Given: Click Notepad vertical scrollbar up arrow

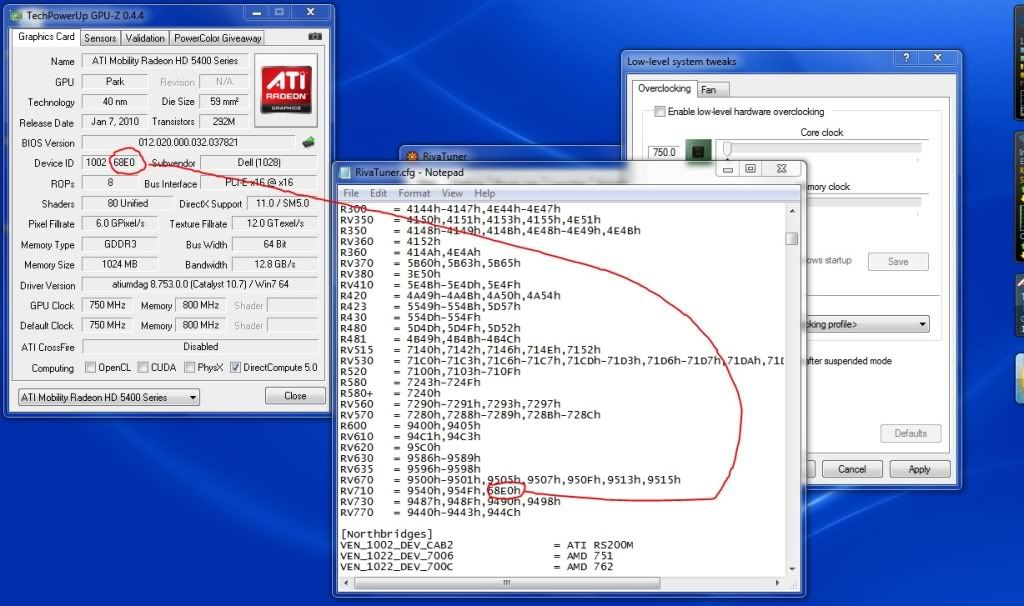Looking at the screenshot, I should tap(792, 212).
